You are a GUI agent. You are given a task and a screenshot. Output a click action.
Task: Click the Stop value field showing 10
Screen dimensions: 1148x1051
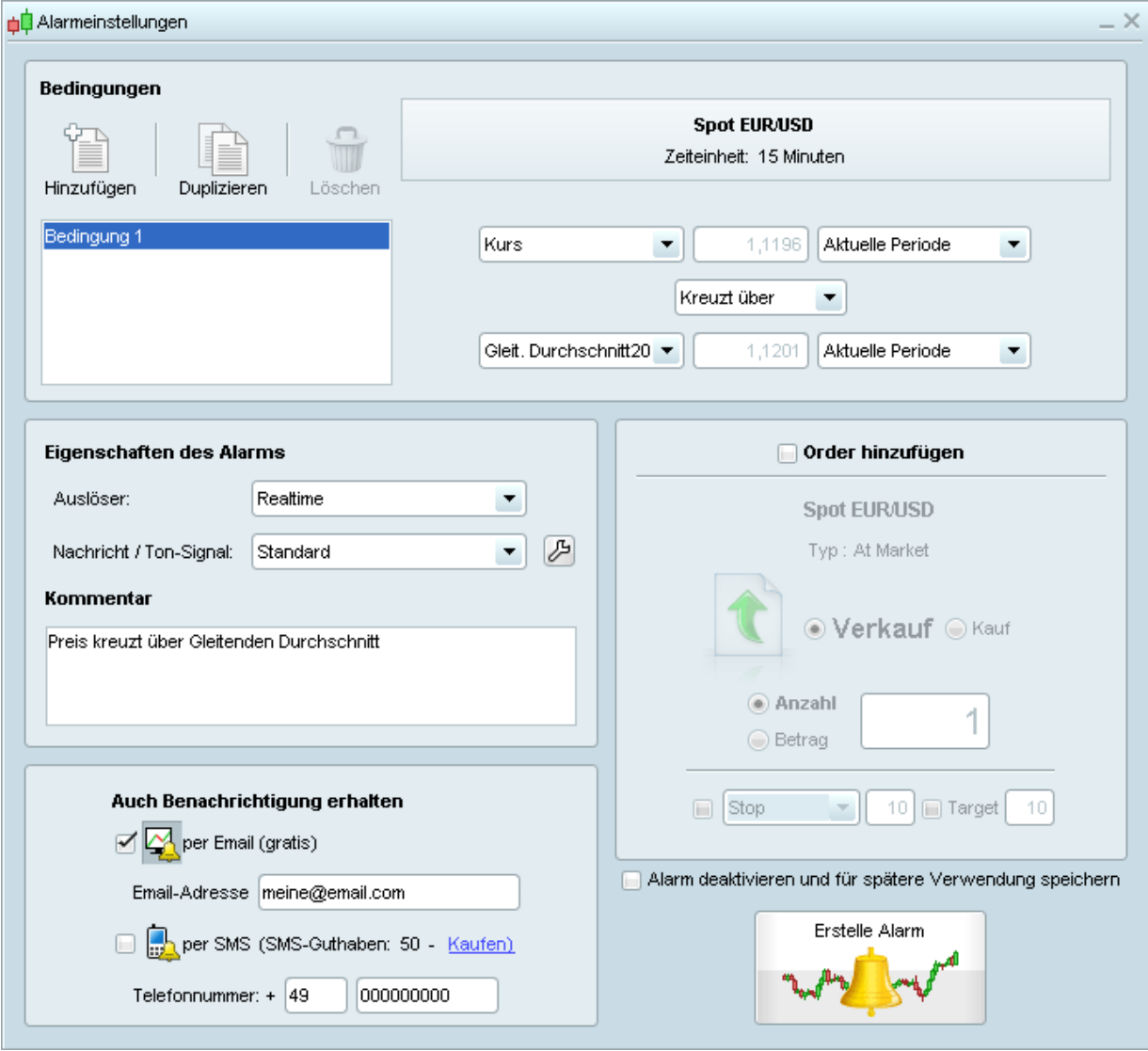(890, 807)
